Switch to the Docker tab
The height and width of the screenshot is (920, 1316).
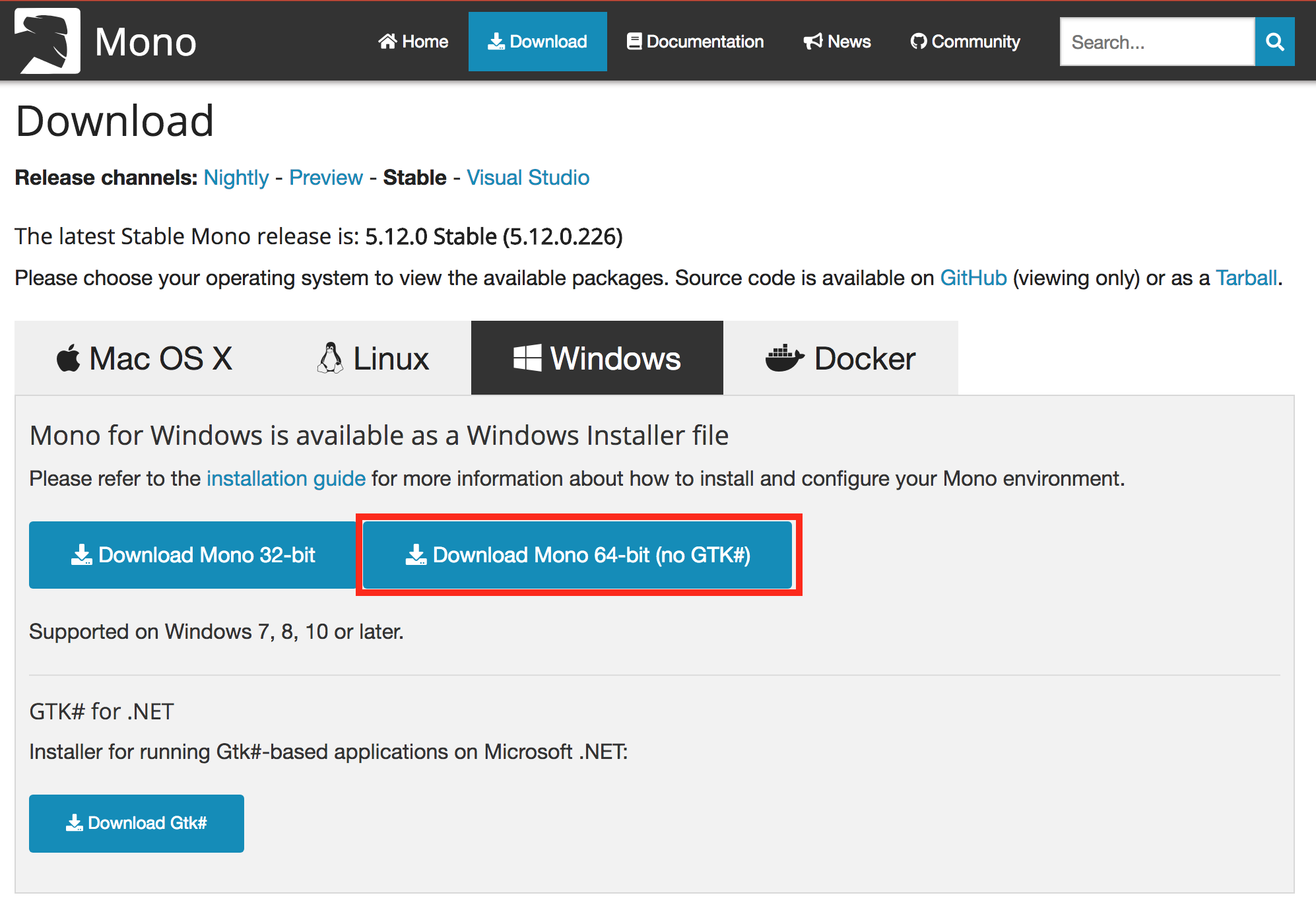click(840, 358)
